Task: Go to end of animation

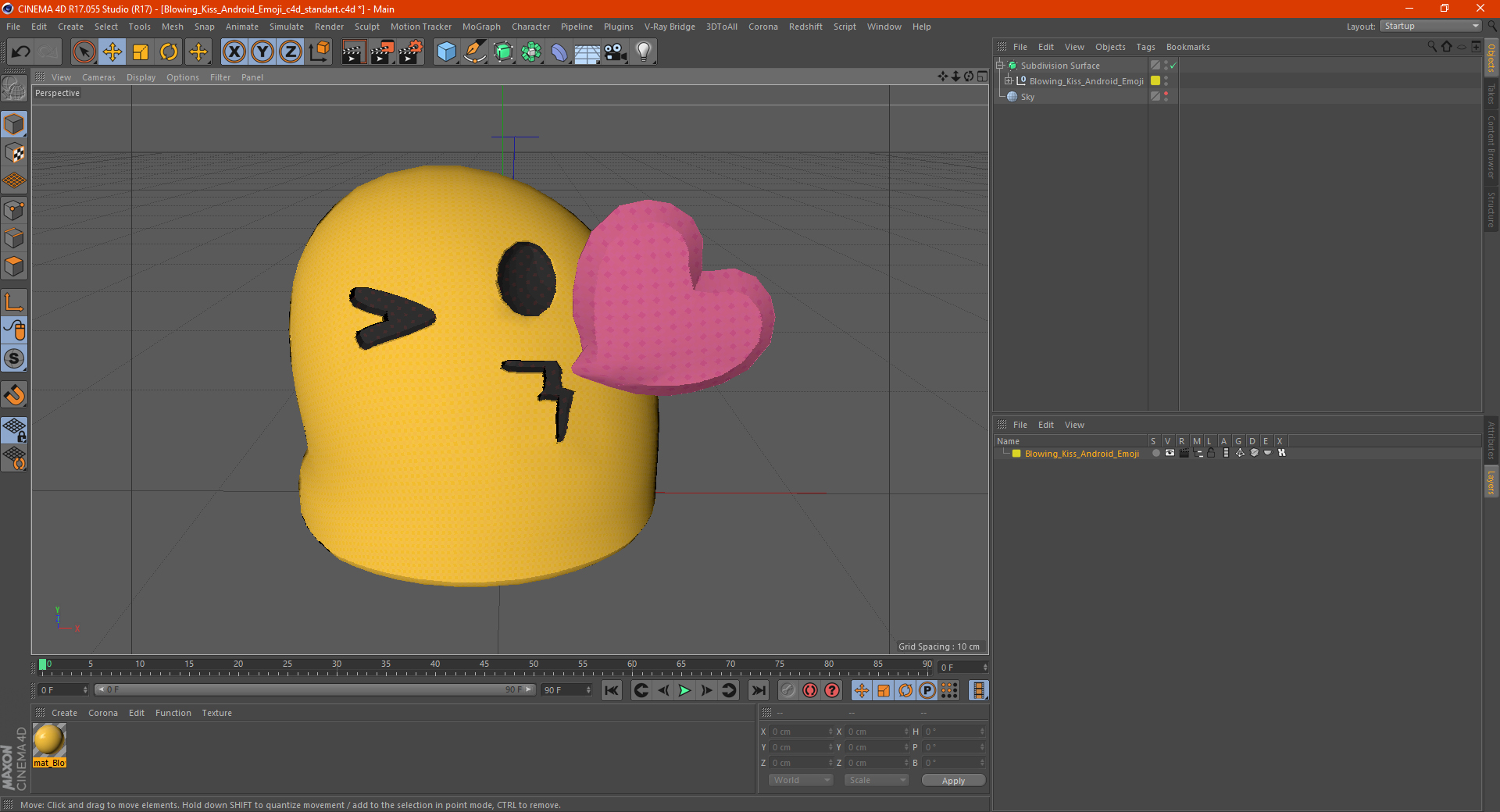Action: (758, 690)
